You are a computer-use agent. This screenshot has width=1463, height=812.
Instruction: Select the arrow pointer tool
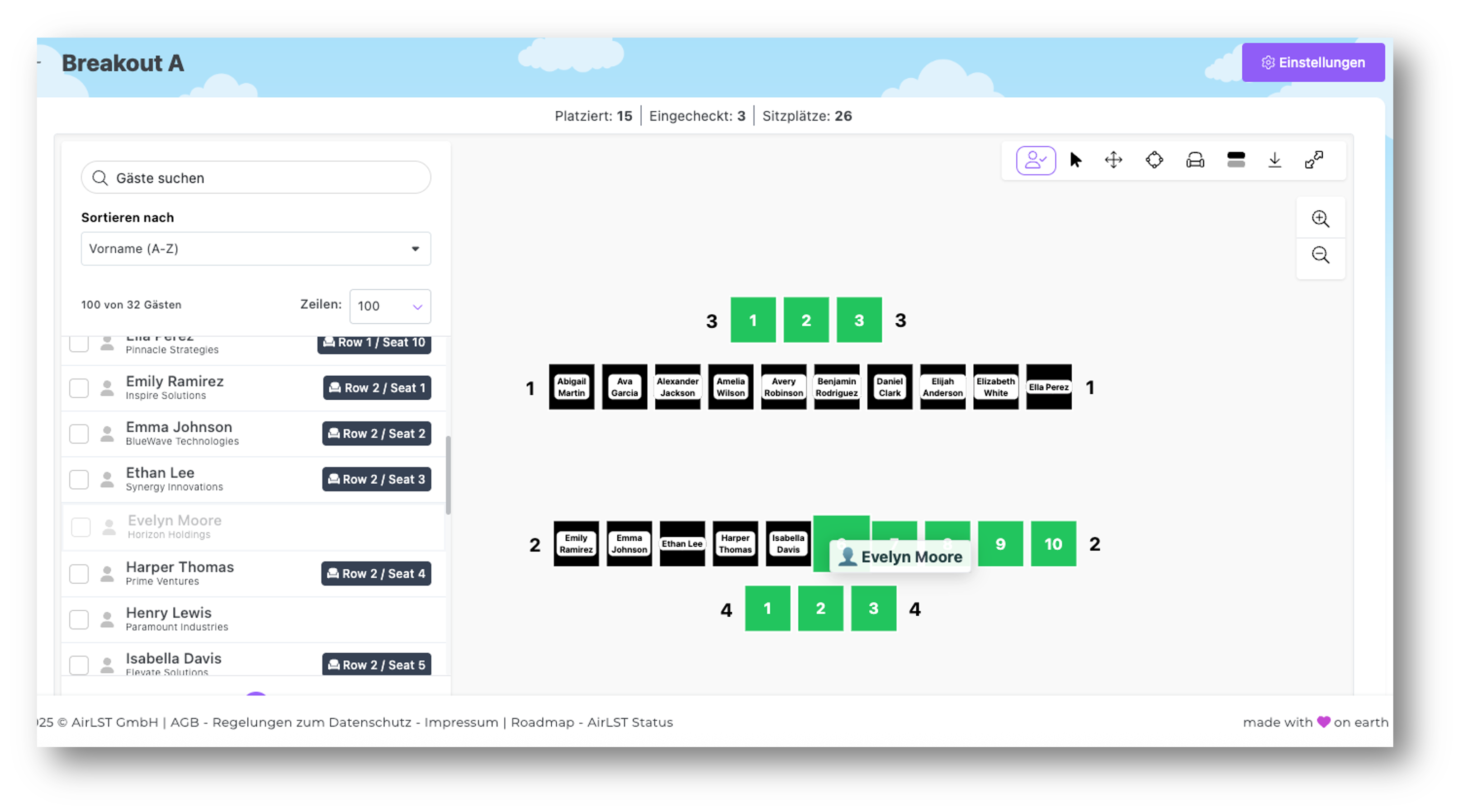point(1075,161)
